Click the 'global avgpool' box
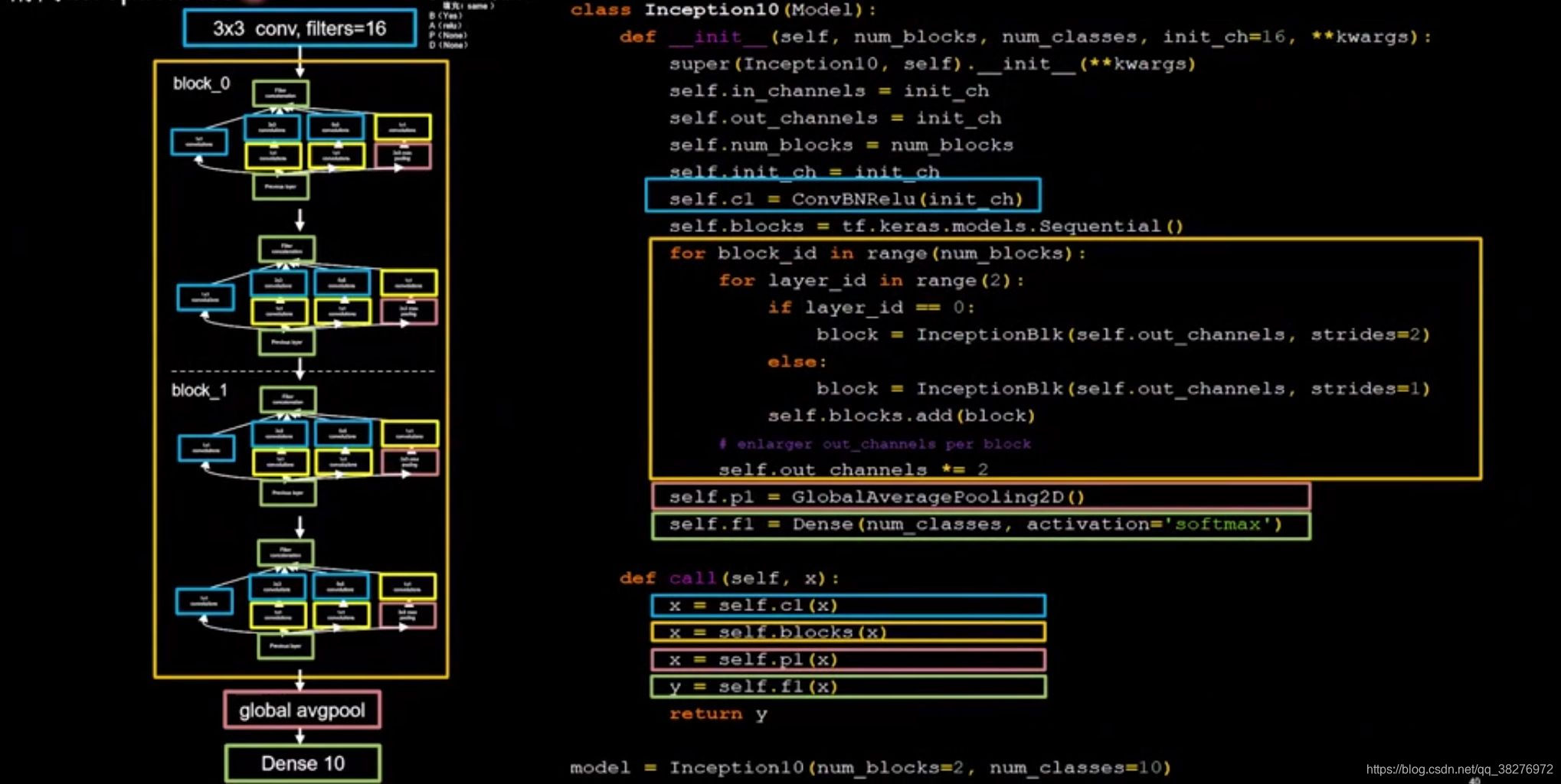1561x784 pixels. (x=302, y=710)
